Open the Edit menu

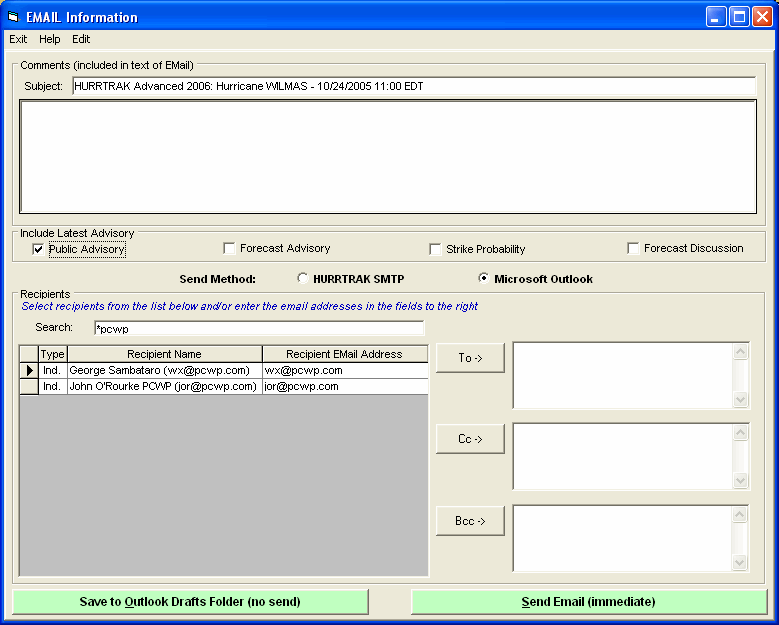[x=81, y=39]
